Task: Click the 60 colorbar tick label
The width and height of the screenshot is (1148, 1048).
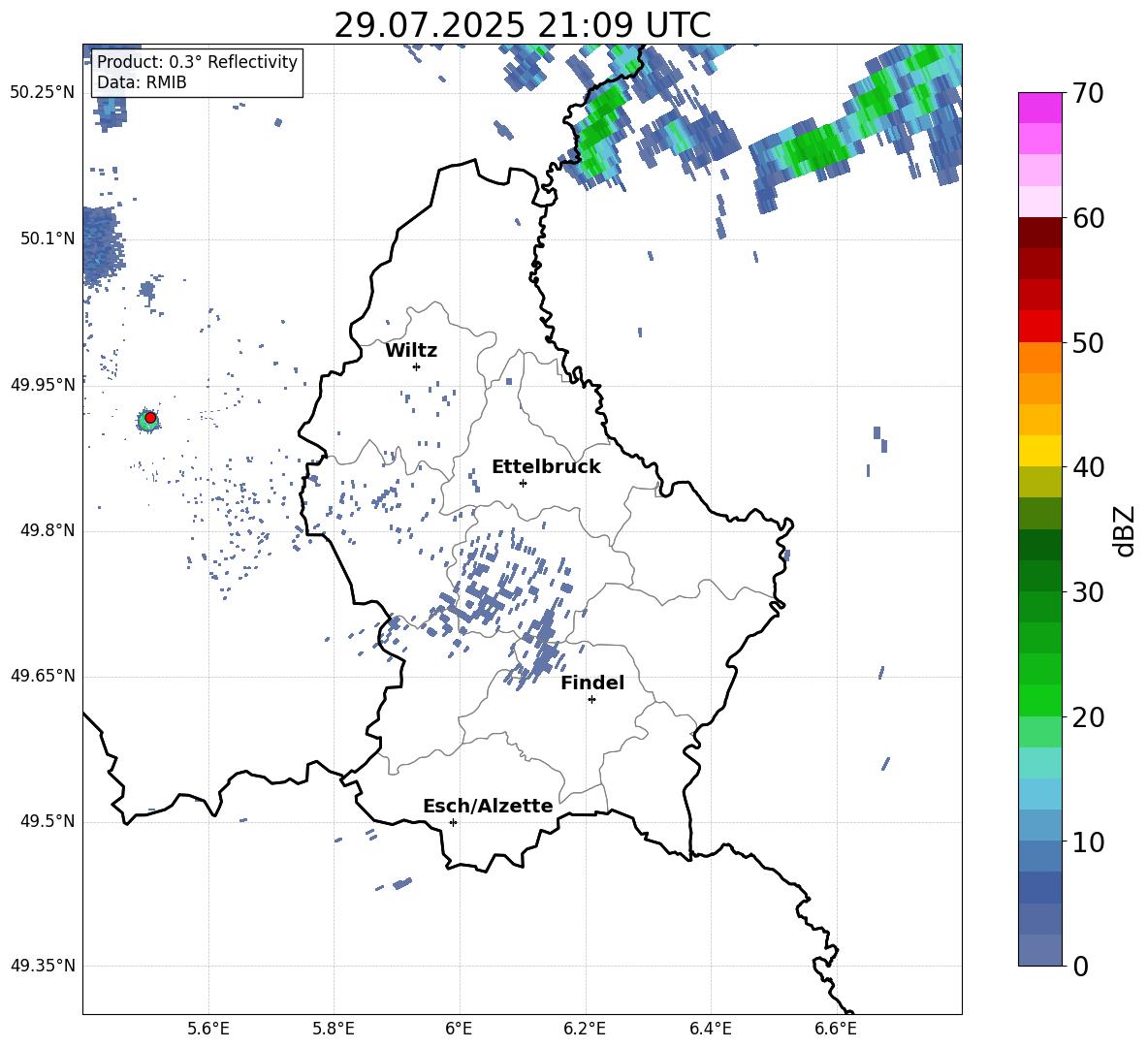Action: point(1088,218)
